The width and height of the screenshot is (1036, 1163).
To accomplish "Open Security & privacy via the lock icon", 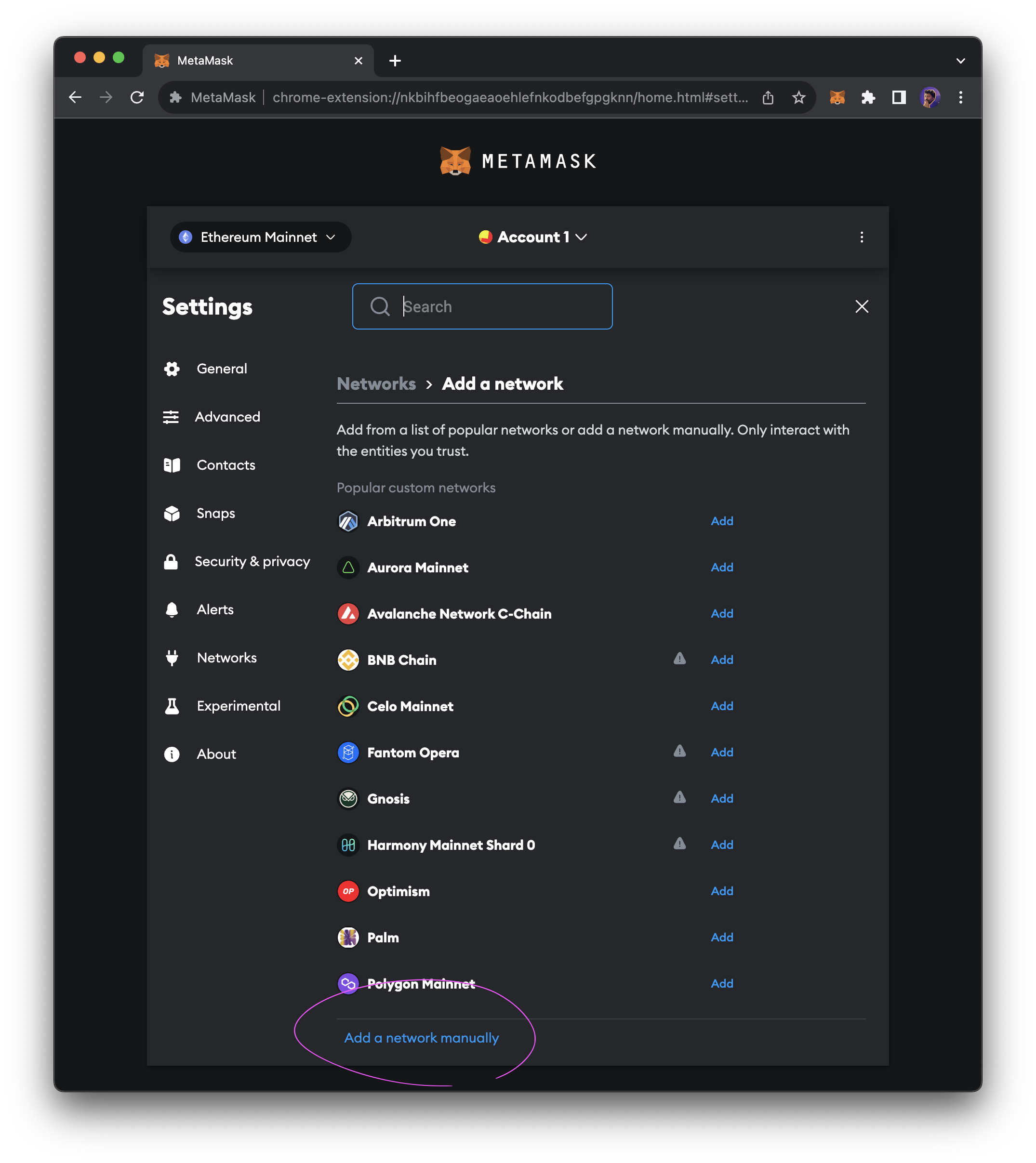I will 172,562.
